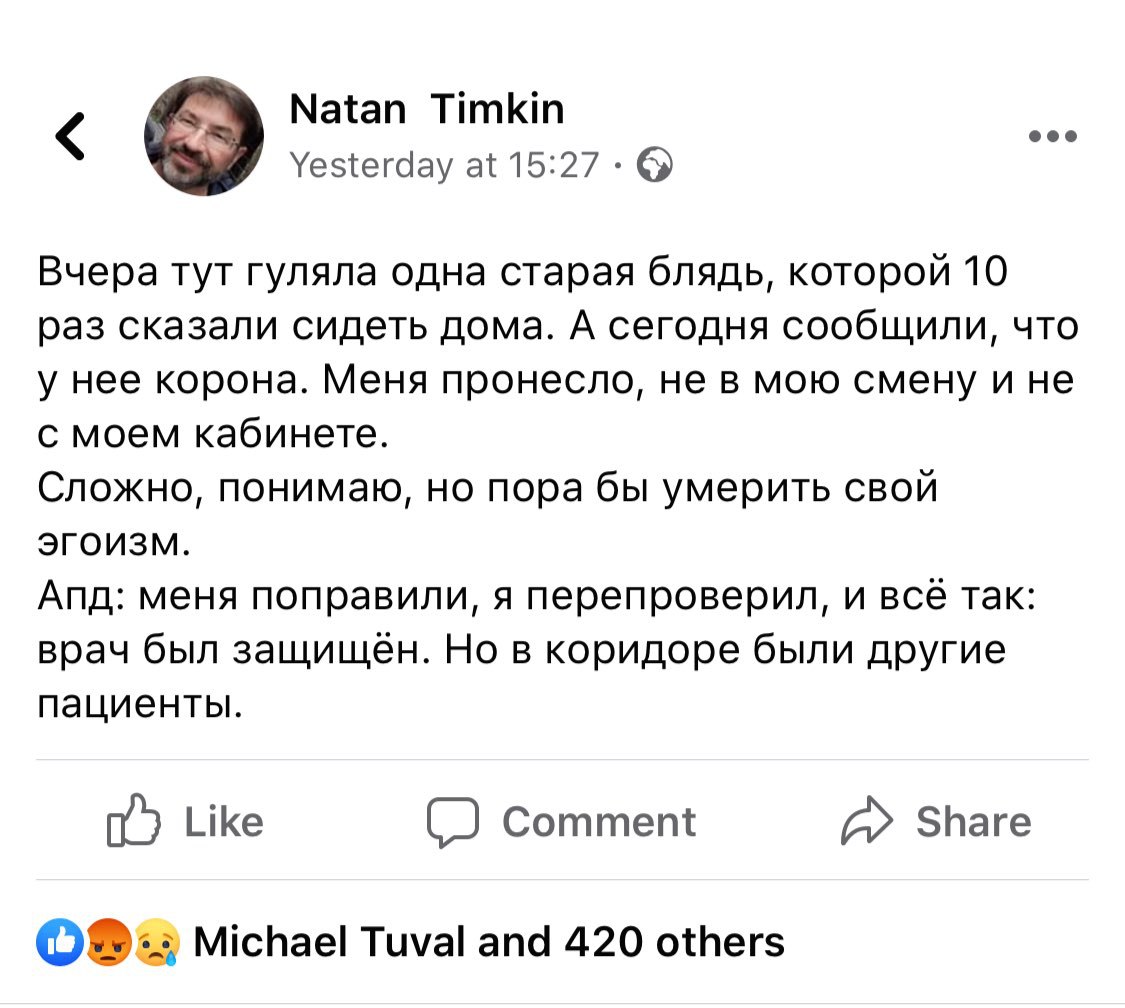Tap the Like button label
Image resolution: width=1125 pixels, height=1008 pixels.
(x=224, y=821)
